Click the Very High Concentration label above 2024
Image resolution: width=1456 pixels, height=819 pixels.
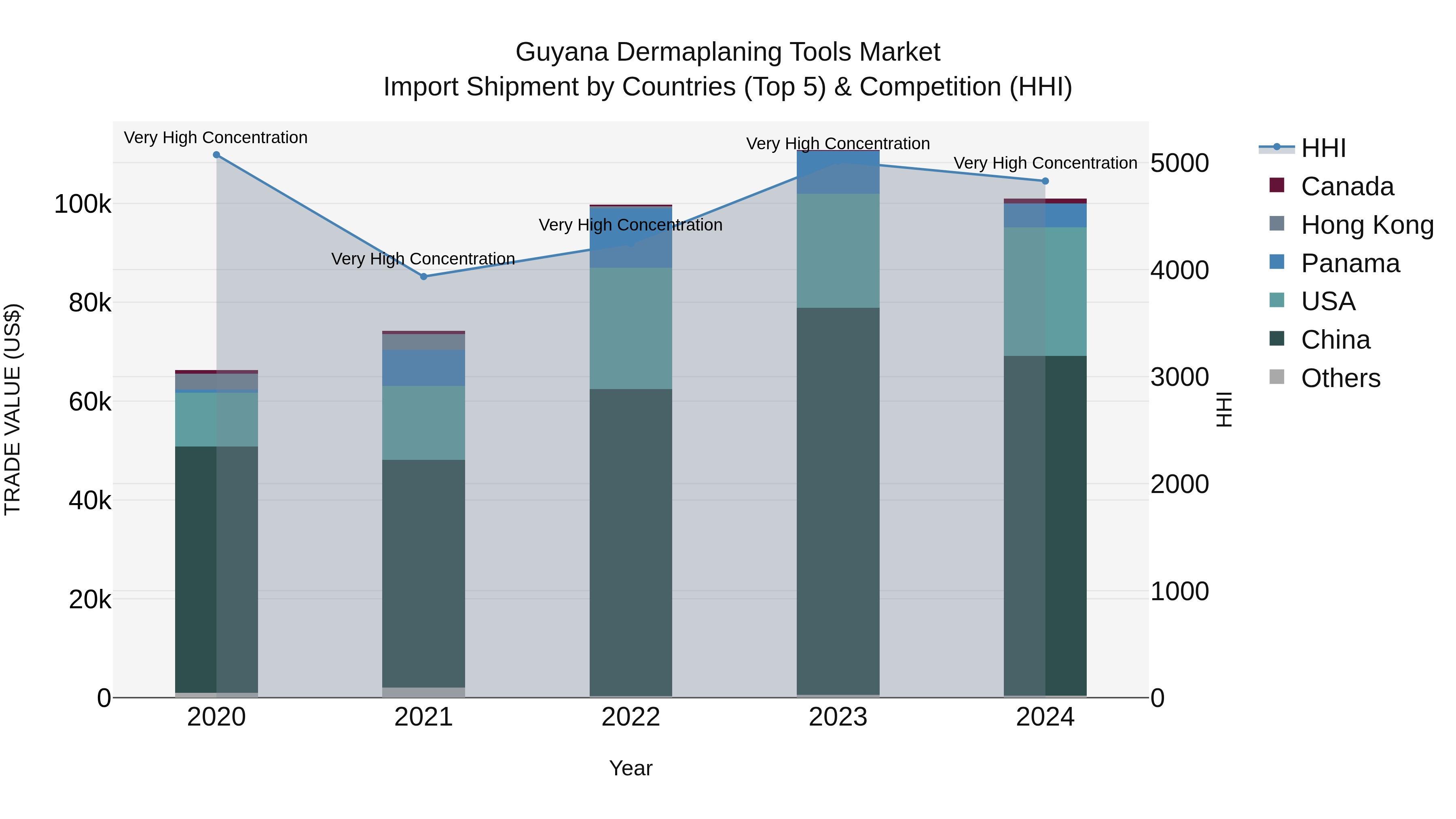[x=1045, y=163]
